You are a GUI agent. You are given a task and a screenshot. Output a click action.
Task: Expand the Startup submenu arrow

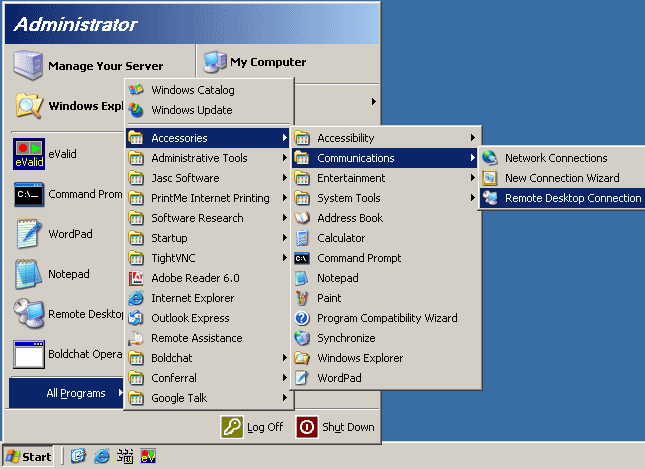click(x=284, y=238)
